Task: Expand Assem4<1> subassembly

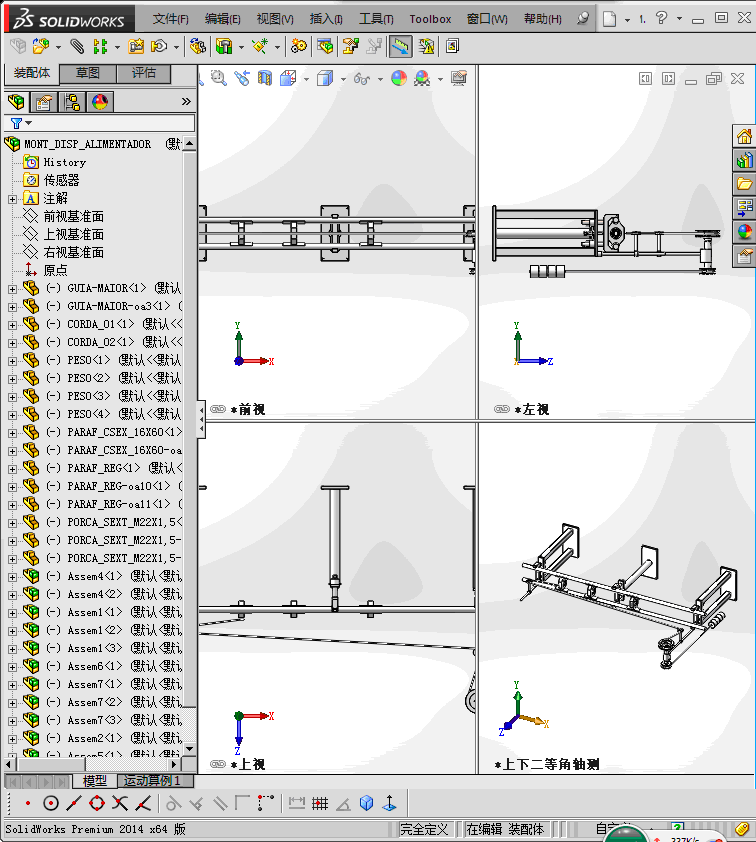Action: pyautogui.click(x=12, y=577)
